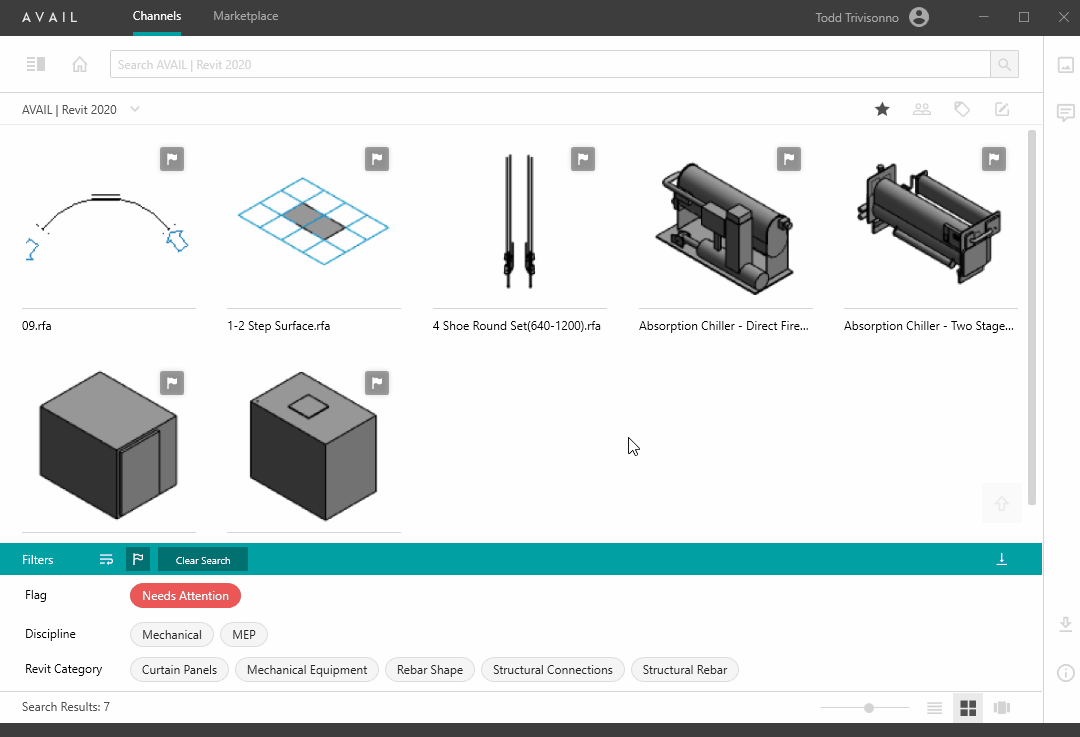Viewport: 1080px width, 737px height.
Task: Click the Todd Trivisonno user name
Action: pos(857,17)
